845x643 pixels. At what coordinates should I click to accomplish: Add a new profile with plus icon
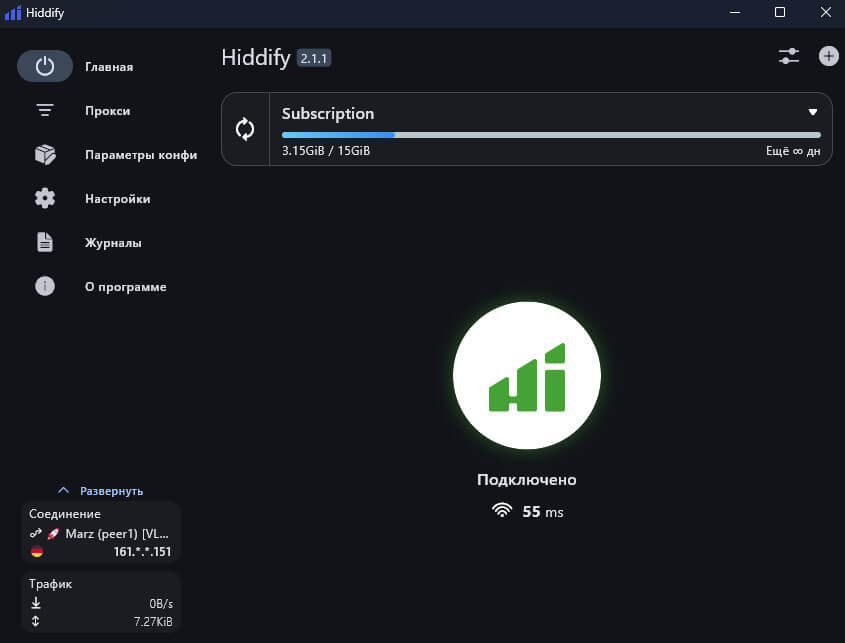(828, 57)
